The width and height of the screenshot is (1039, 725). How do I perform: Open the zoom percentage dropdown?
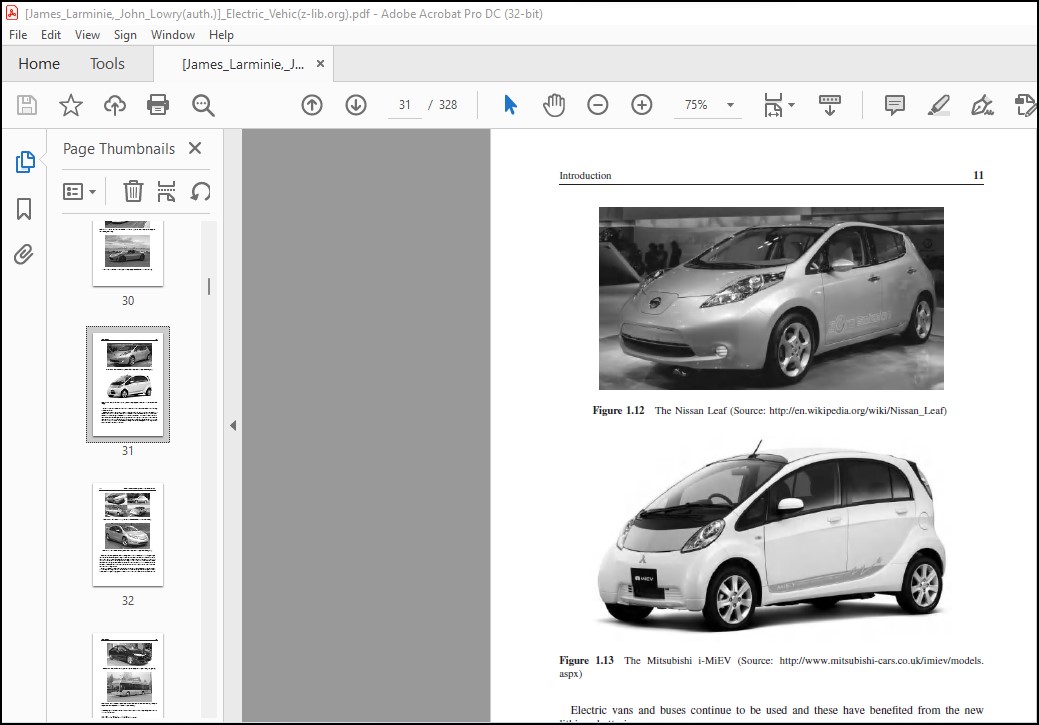tap(730, 105)
